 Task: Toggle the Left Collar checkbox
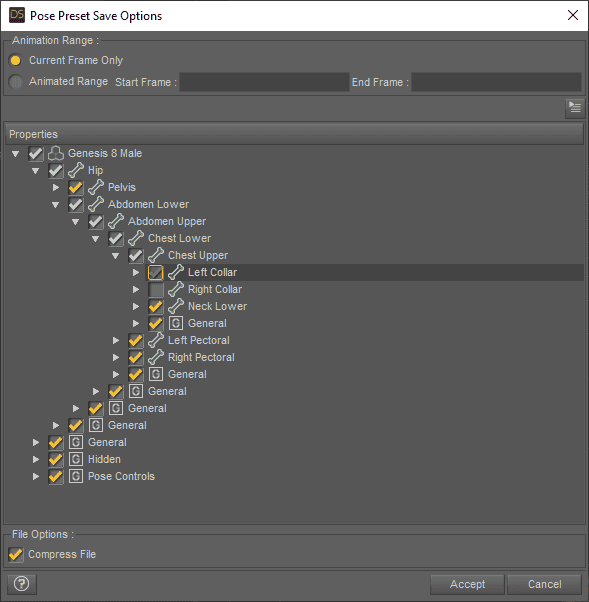(x=156, y=273)
